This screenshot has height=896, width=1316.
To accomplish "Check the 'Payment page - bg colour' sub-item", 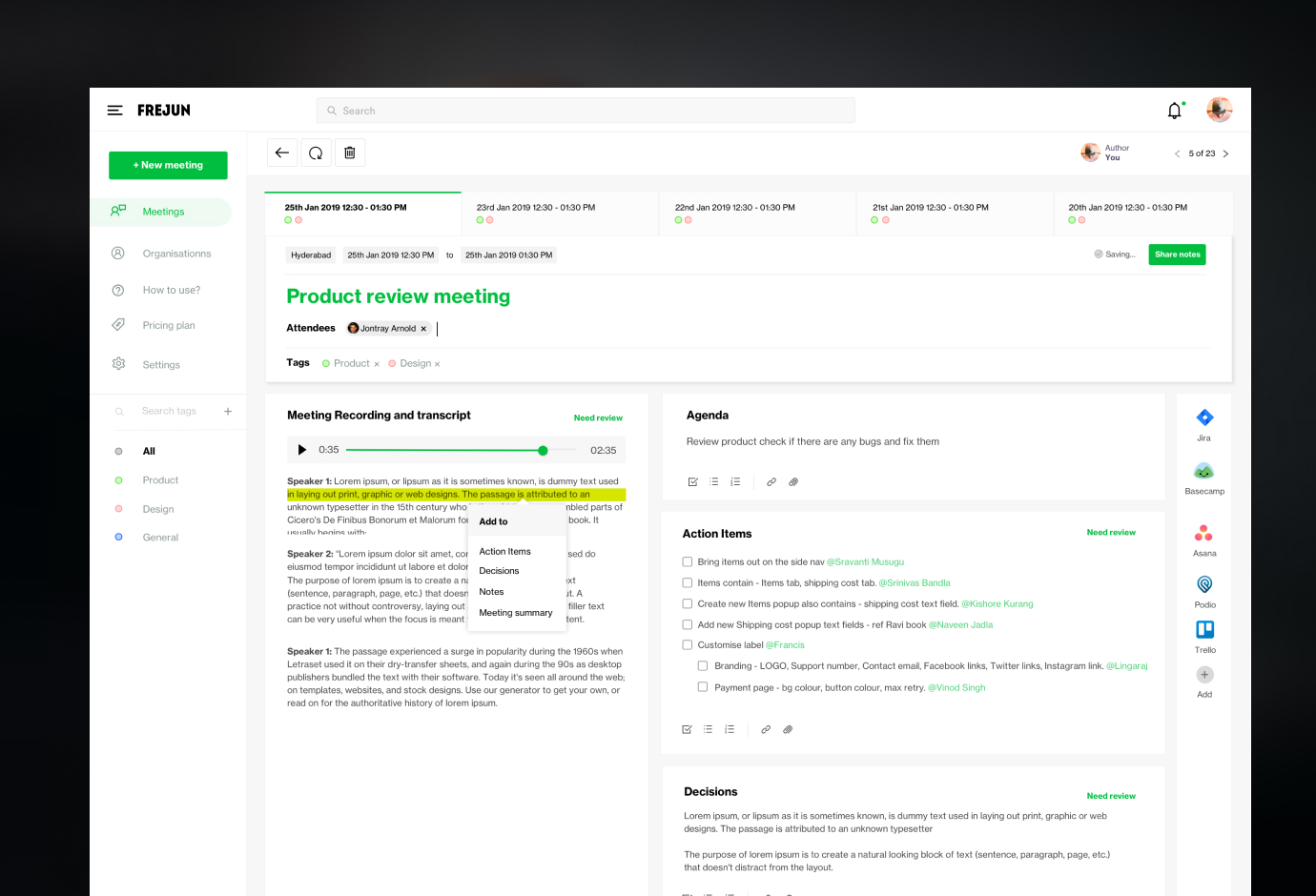I will click(x=703, y=686).
